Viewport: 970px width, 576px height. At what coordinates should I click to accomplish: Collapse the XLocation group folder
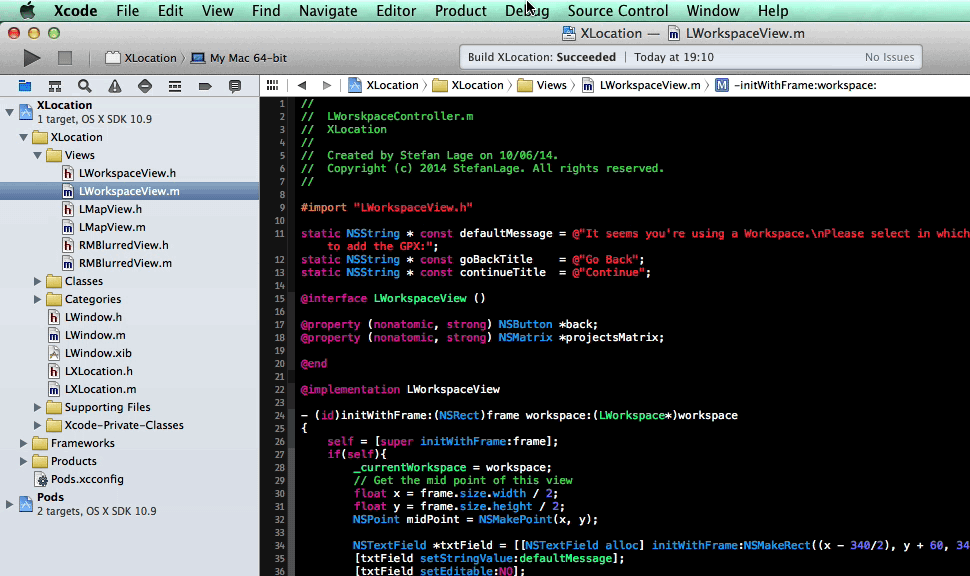coord(23,137)
